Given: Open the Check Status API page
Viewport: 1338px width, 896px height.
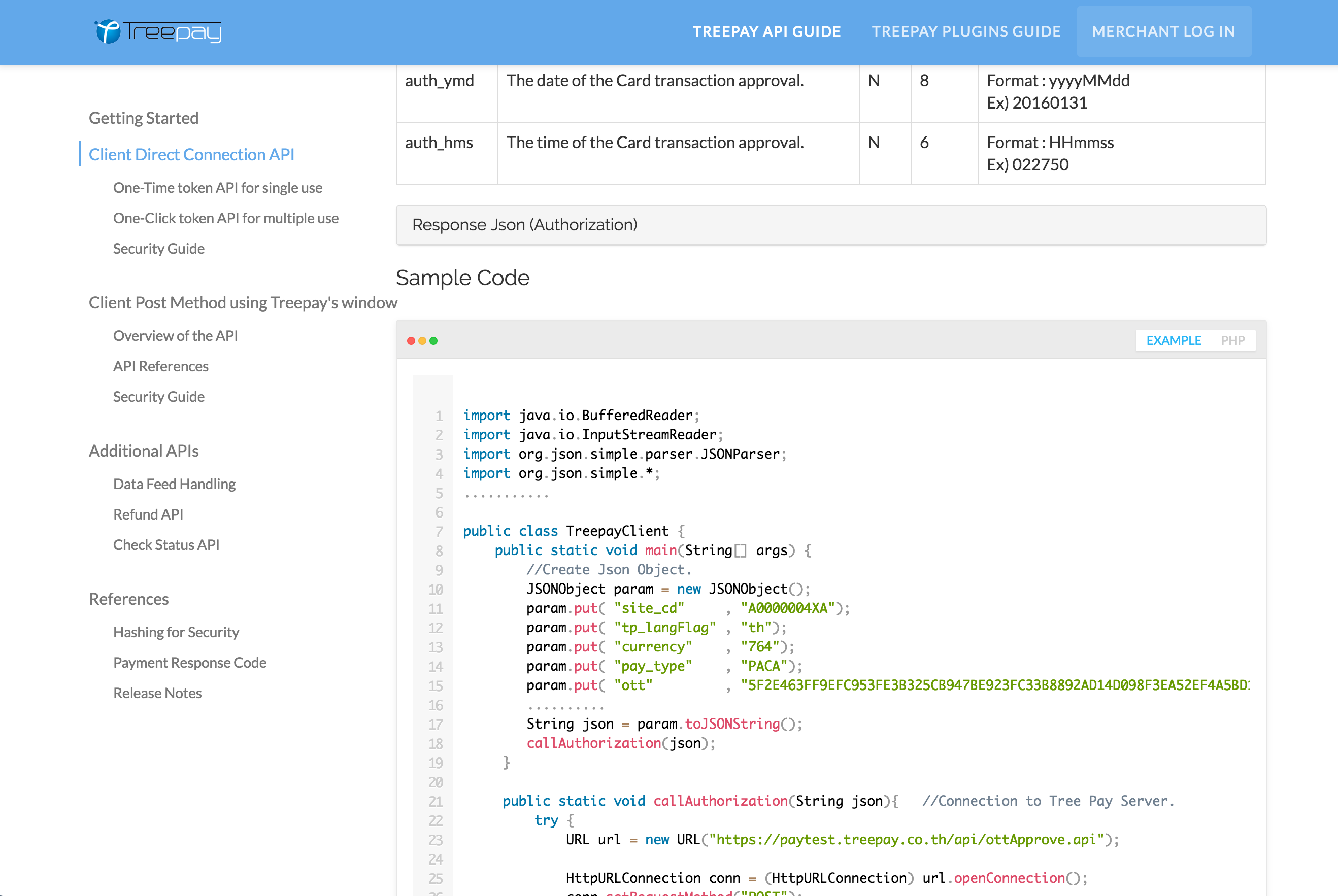Looking at the screenshot, I should tap(166, 544).
